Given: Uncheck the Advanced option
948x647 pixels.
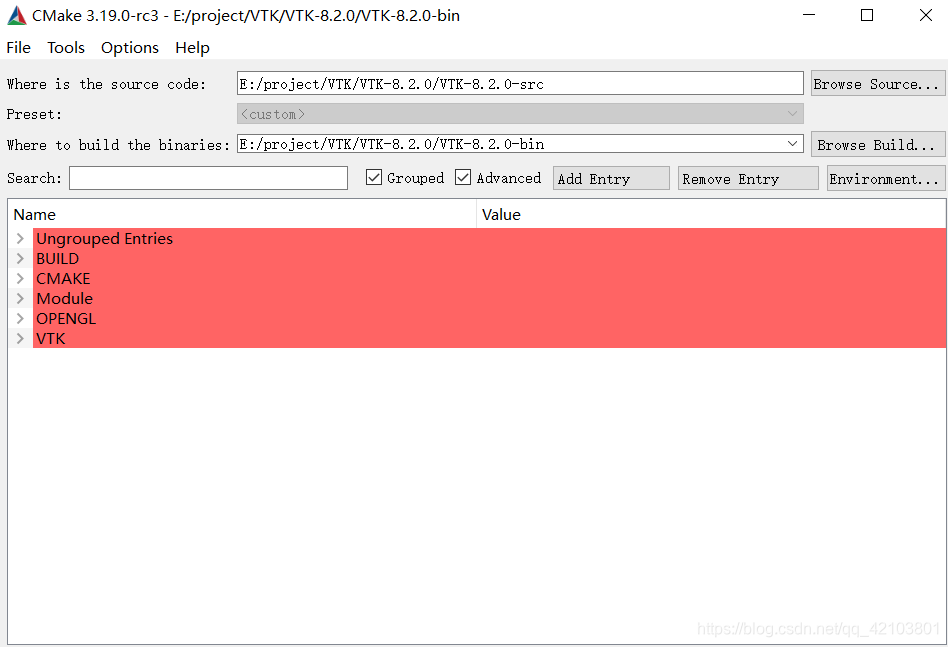Looking at the screenshot, I should pos(462,177).
